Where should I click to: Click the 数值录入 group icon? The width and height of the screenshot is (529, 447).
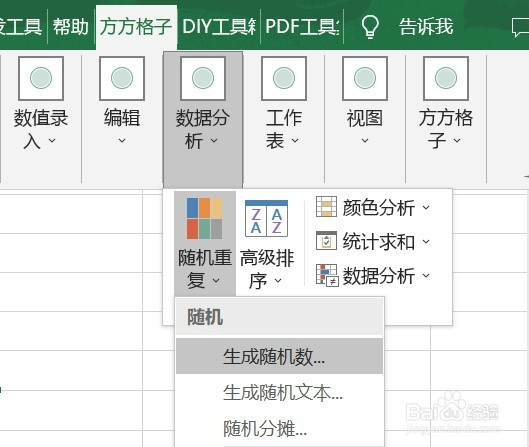[41, 78]
